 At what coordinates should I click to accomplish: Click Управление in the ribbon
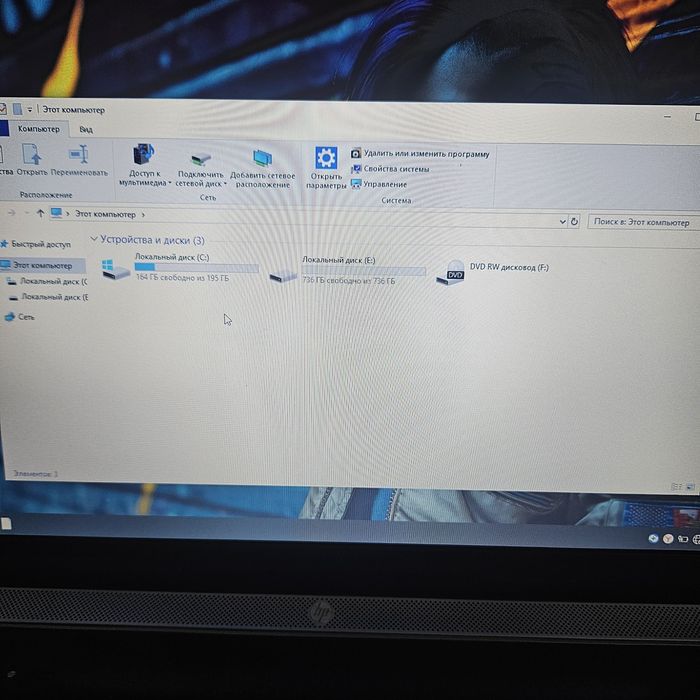[379, 184]
